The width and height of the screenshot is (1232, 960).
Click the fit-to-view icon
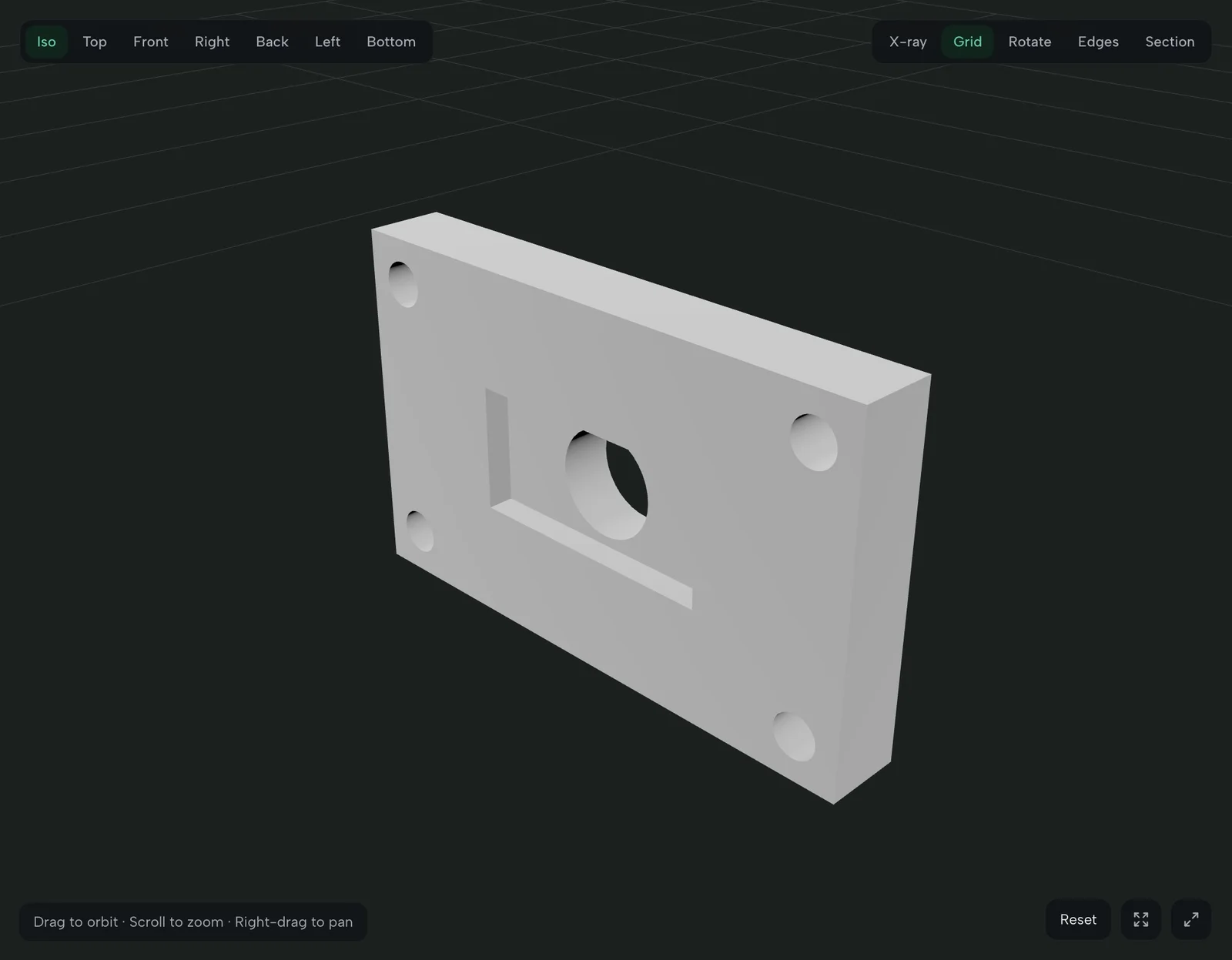1141,919
